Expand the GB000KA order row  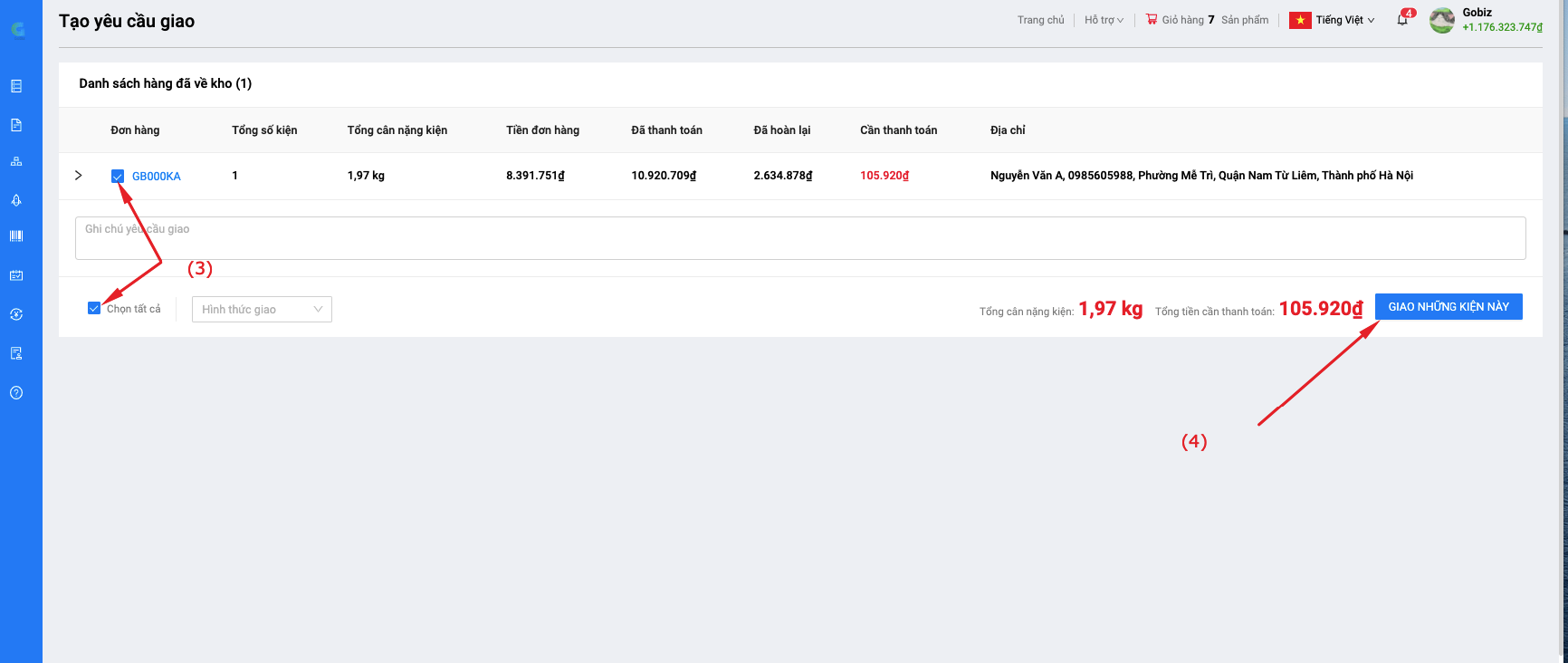[79, 176]
